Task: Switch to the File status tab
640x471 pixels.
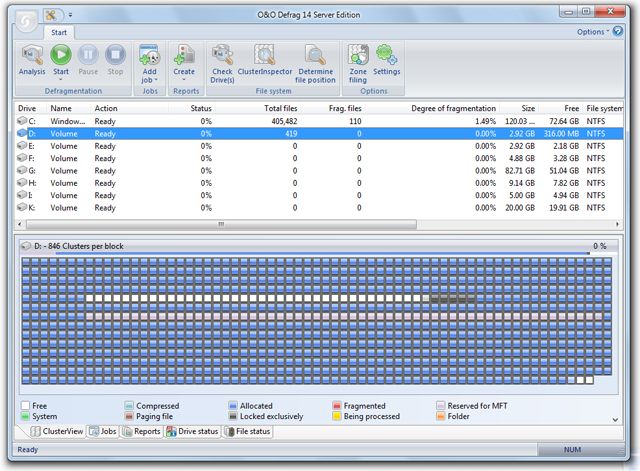Action: click(x=247, y=431)
